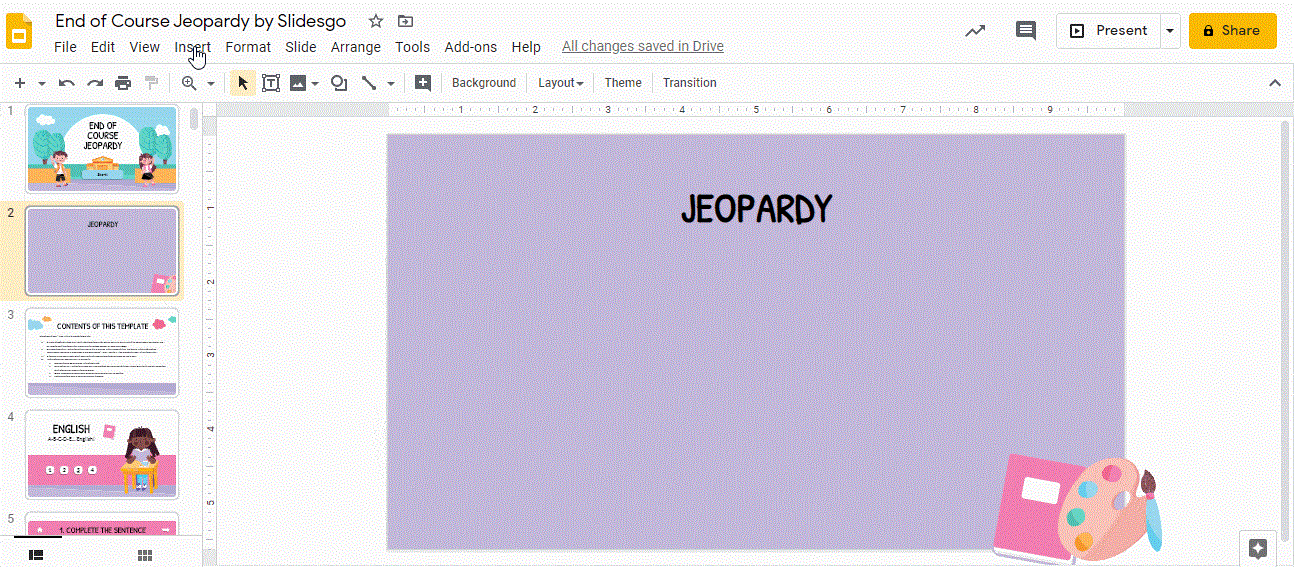Click the Print icon
The width and height of the screenshot is (1294, 567).
123,83
